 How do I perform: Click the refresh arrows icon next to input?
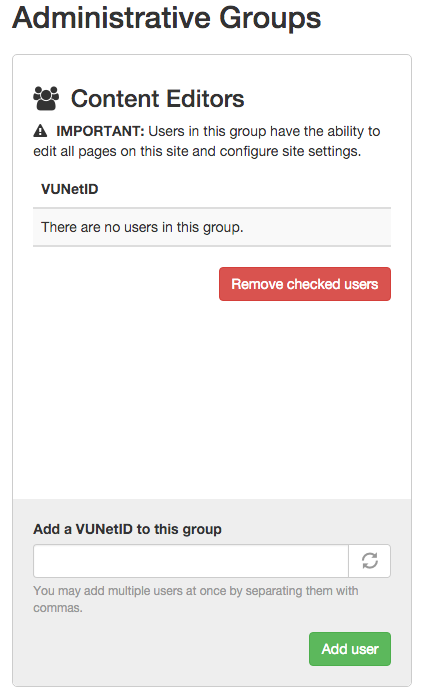pyautogui.click(x=369, y=561)
